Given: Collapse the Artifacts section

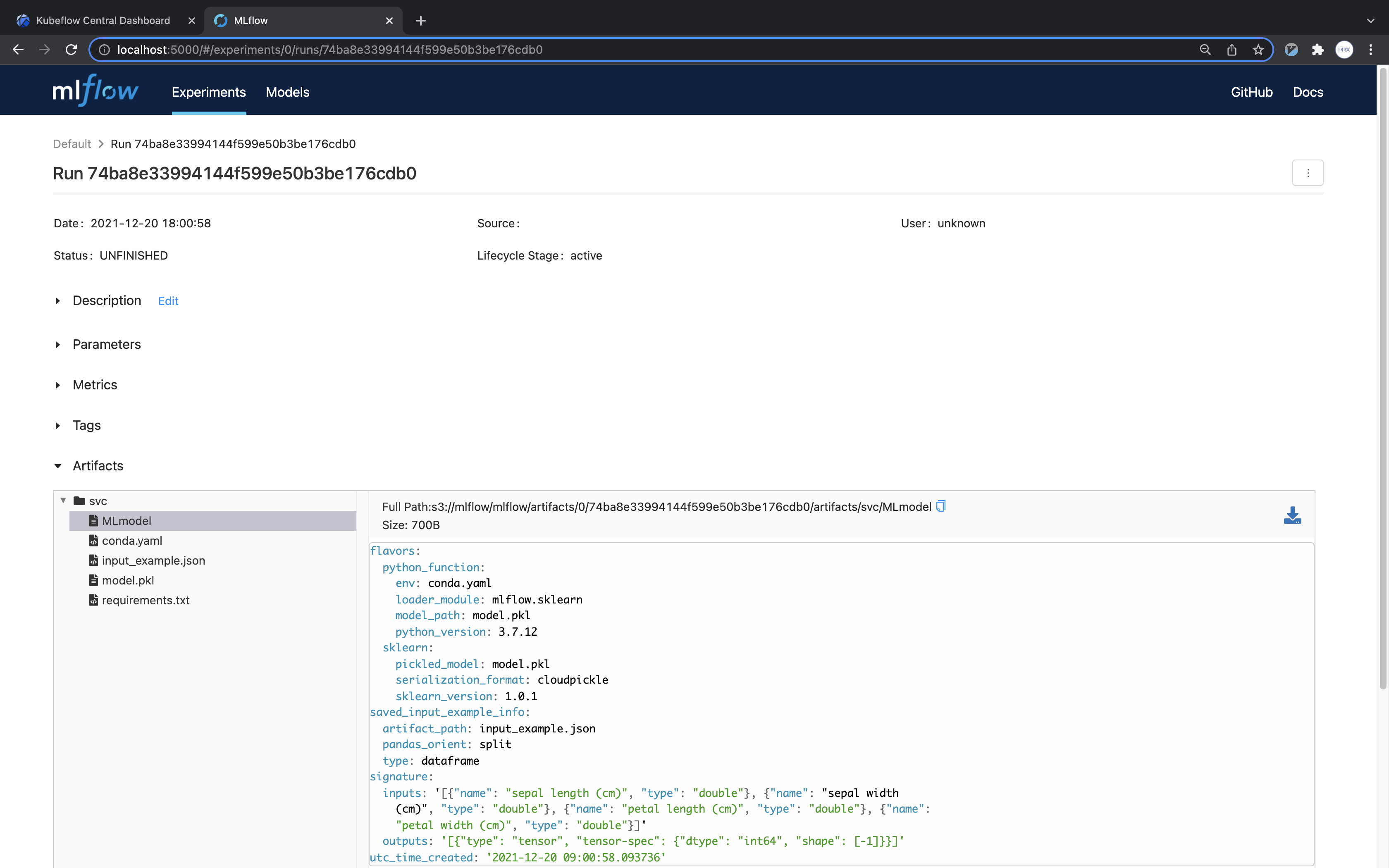Looking at the screenshot, I should coord(57,466).
